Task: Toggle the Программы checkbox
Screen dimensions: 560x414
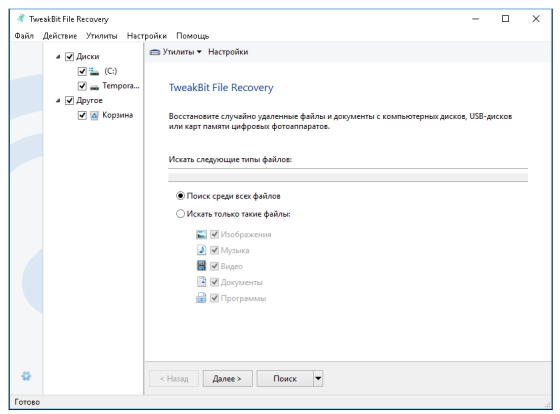Action: coord(214,298)
